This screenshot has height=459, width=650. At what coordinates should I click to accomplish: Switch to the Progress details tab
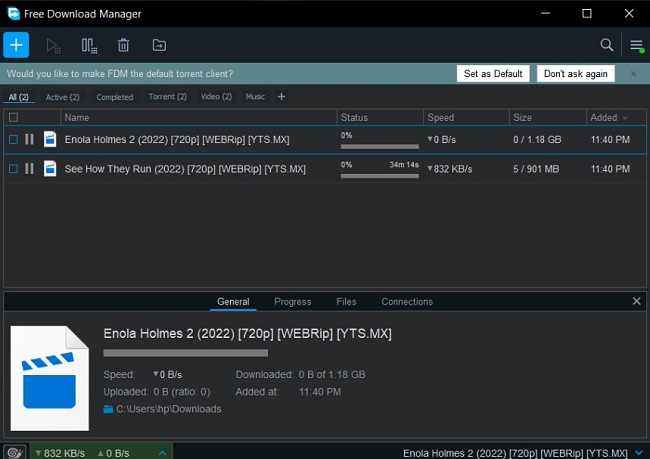(x=293, y=302)
